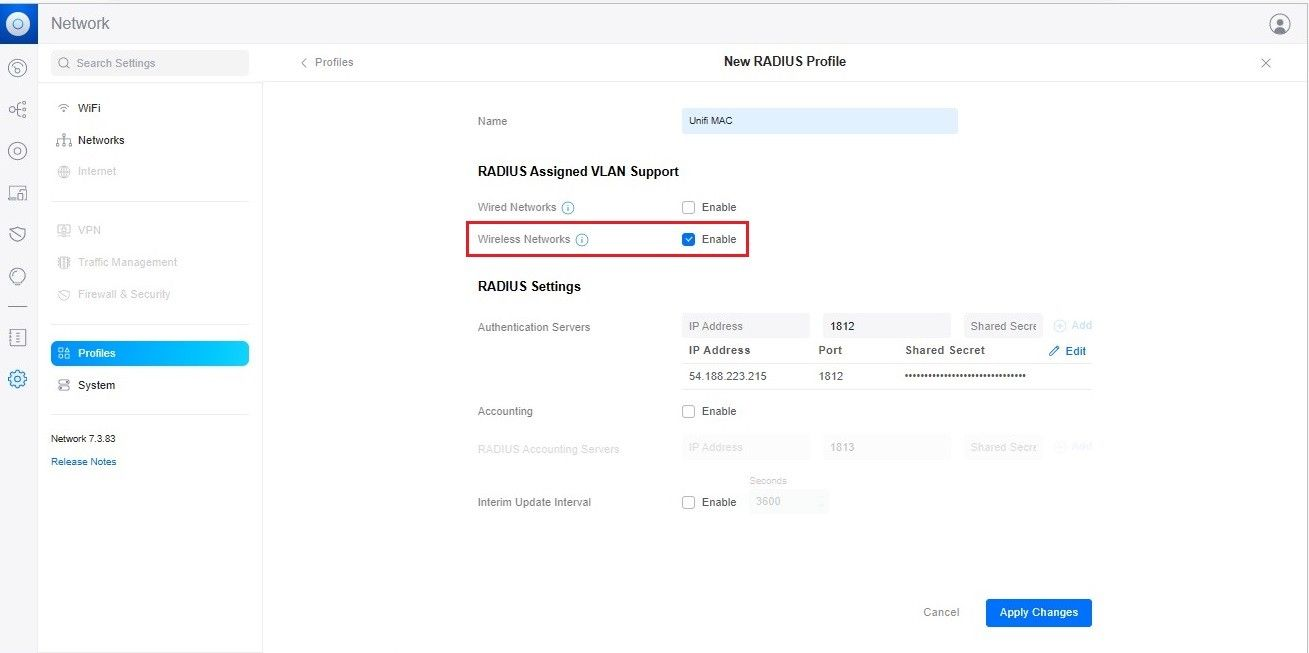Click the UniFi logo icon
Viewport: 1309px width, 653px height.
point(18,23)
